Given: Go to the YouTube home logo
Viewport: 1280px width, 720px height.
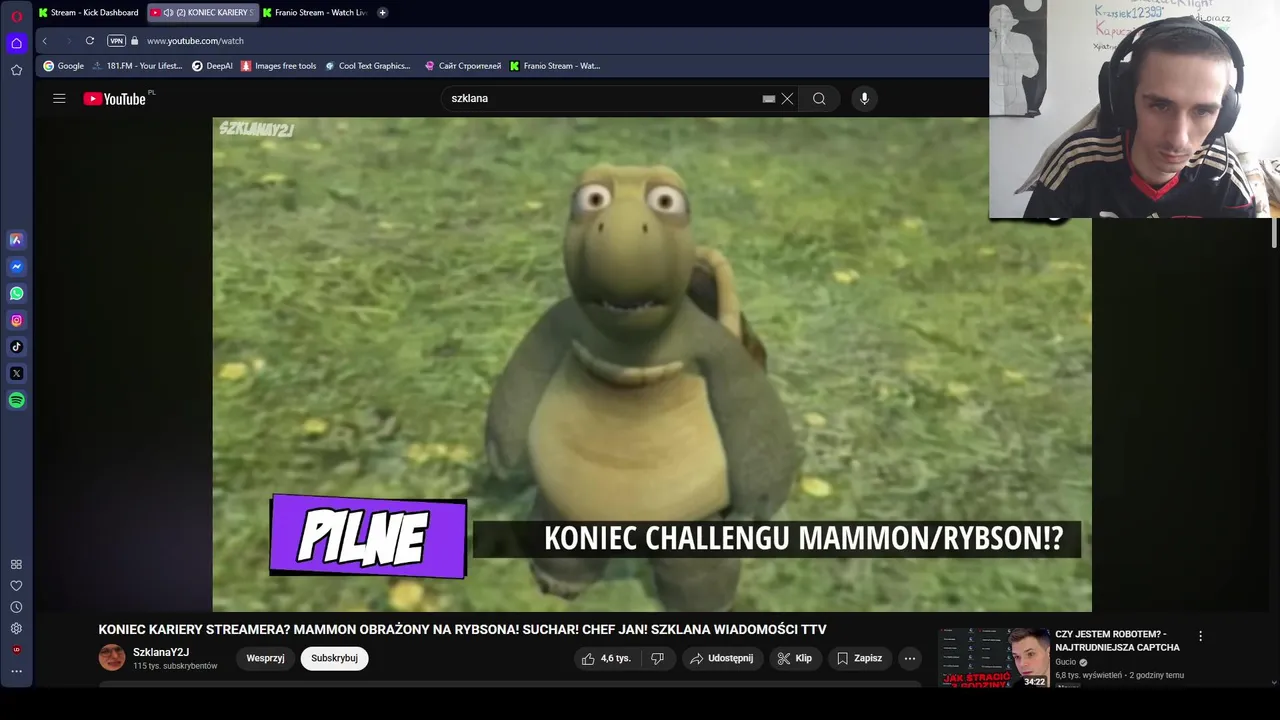Looking at the screenshot, I should click(x=115, y=98).
